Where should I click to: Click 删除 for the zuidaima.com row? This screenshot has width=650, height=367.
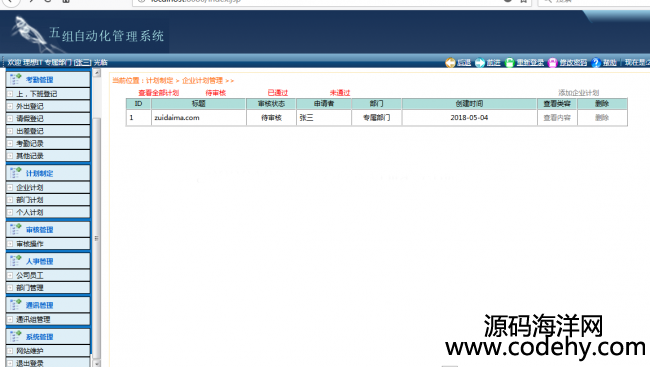coord(602,118)
